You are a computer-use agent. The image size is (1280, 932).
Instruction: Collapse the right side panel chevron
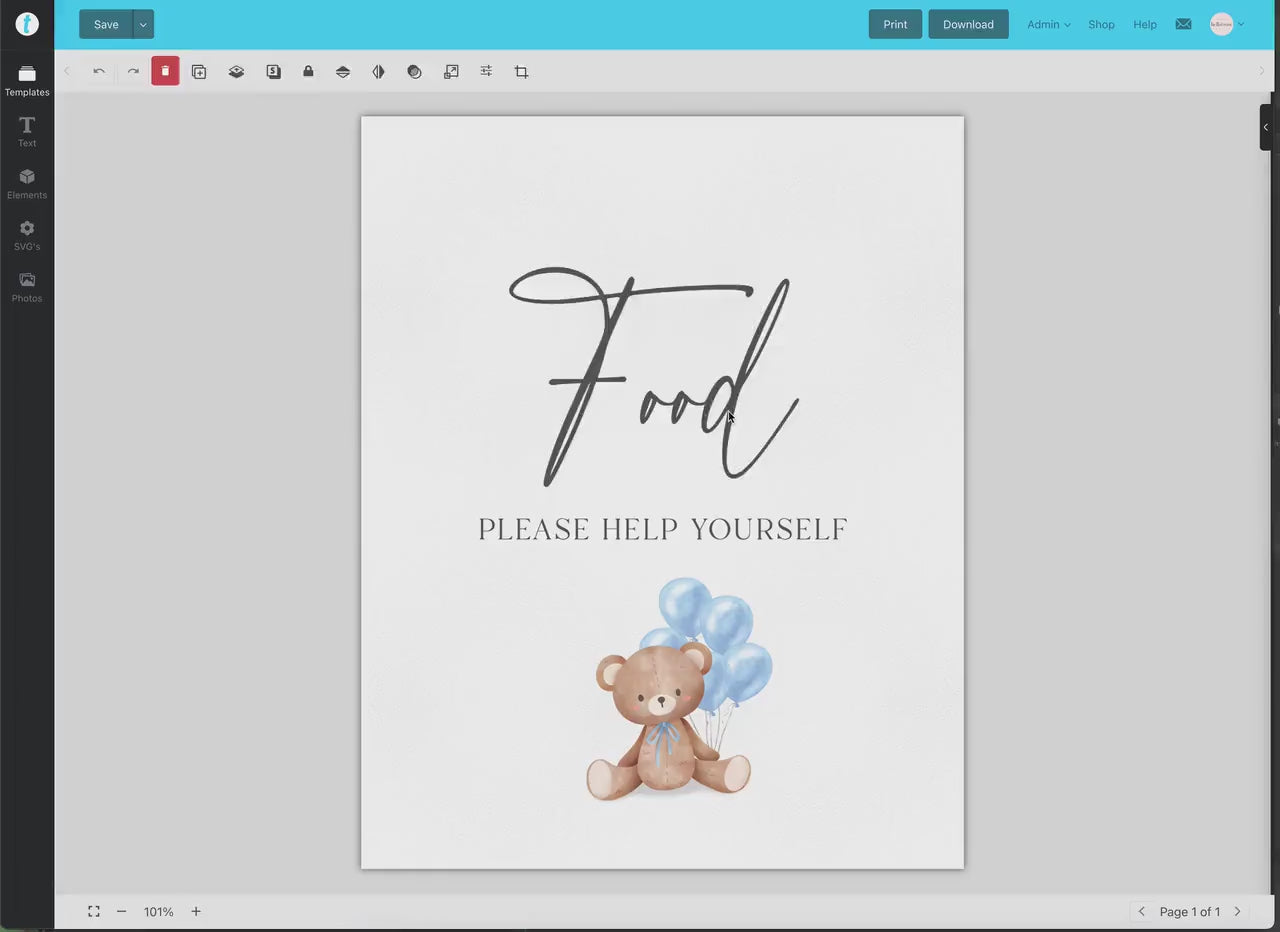click(x=1265, y=127)
